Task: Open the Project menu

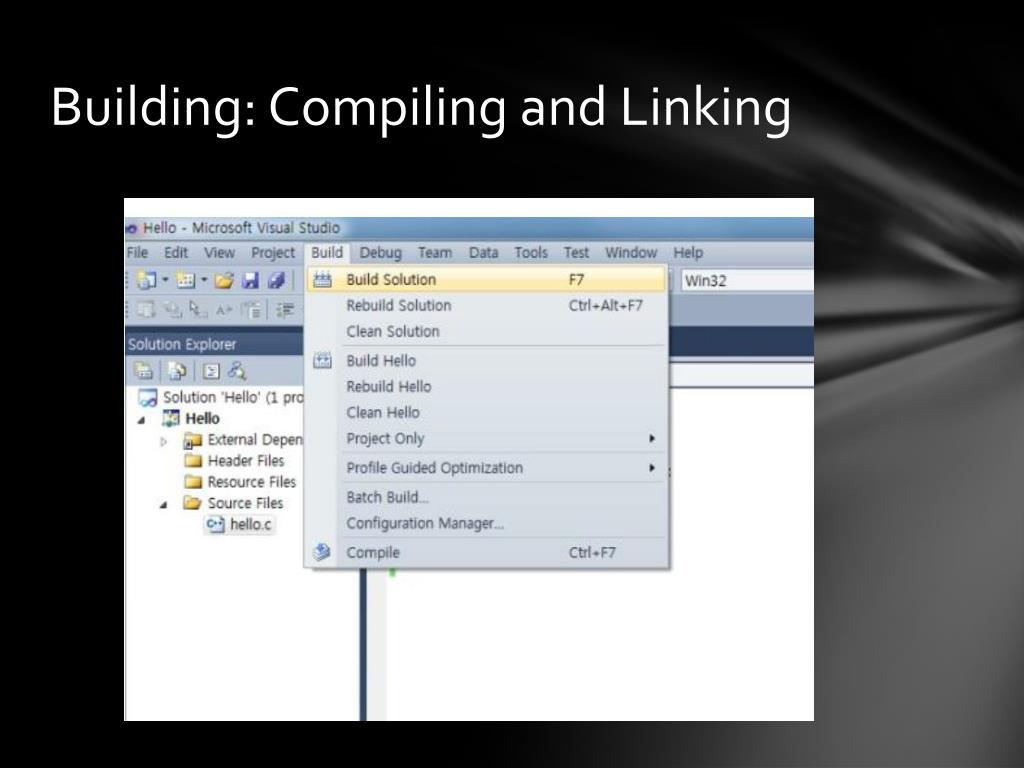Action: [x=273, y=253]
